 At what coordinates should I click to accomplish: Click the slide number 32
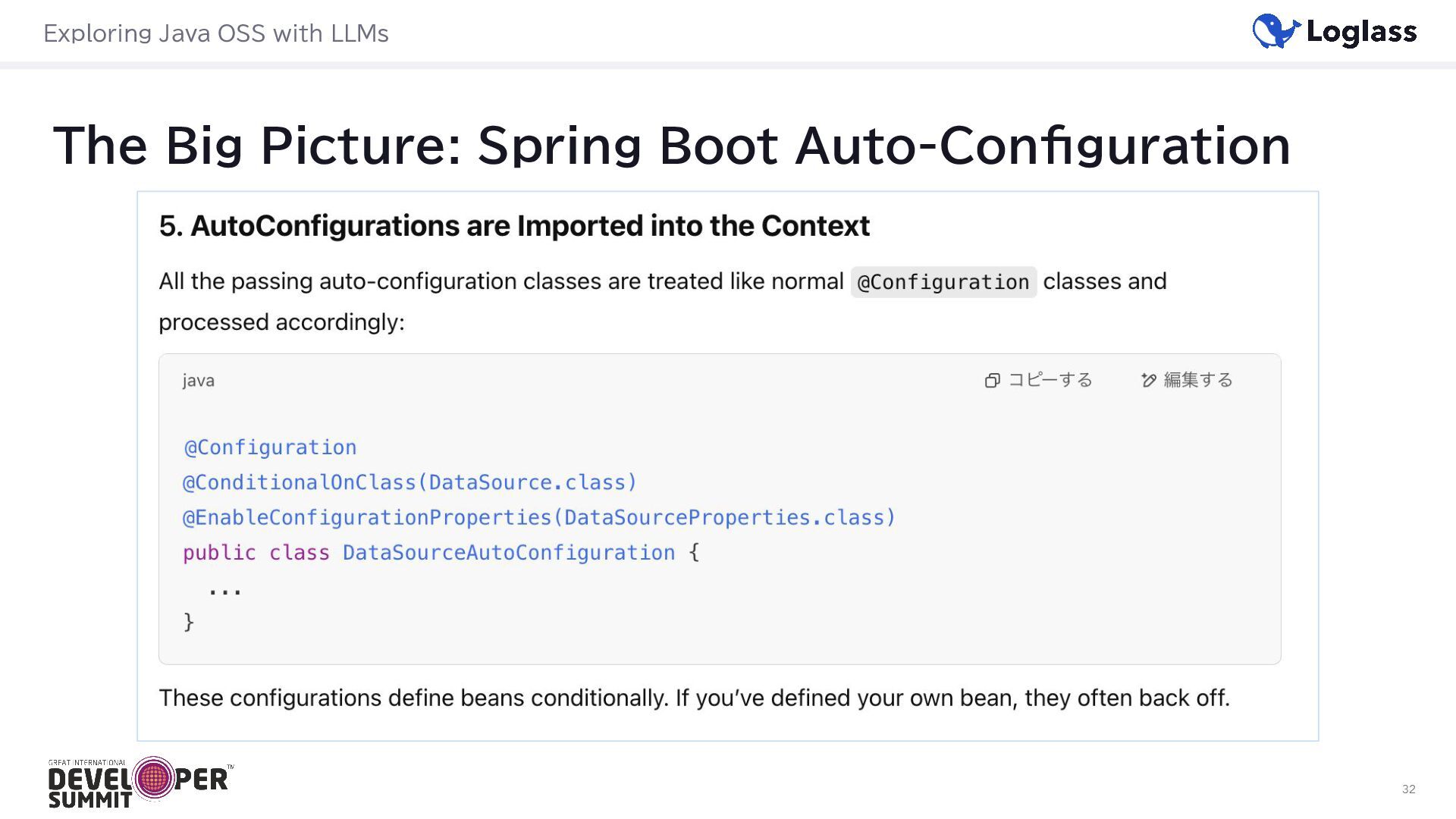pos(1408,789)
